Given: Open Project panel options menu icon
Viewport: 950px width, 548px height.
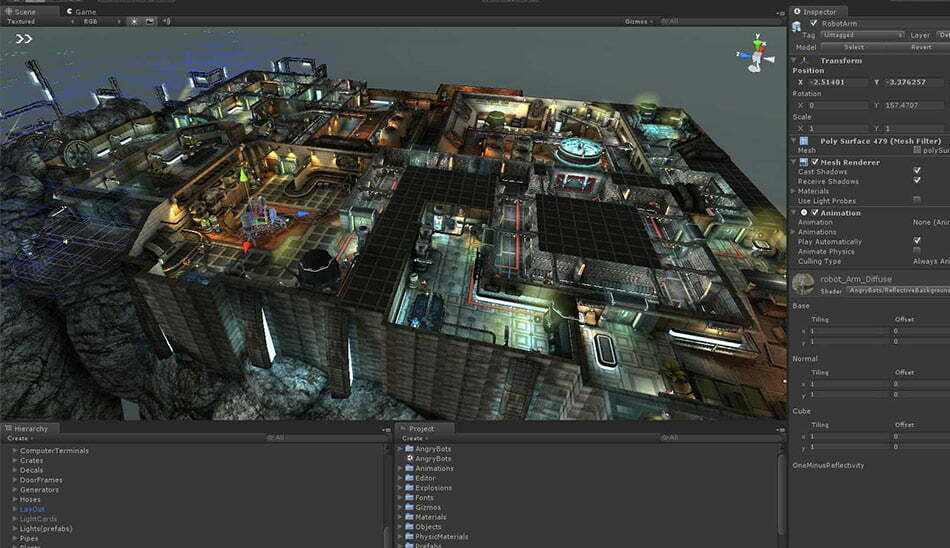Looking at the screenshot, I should (x=780, y=430).
